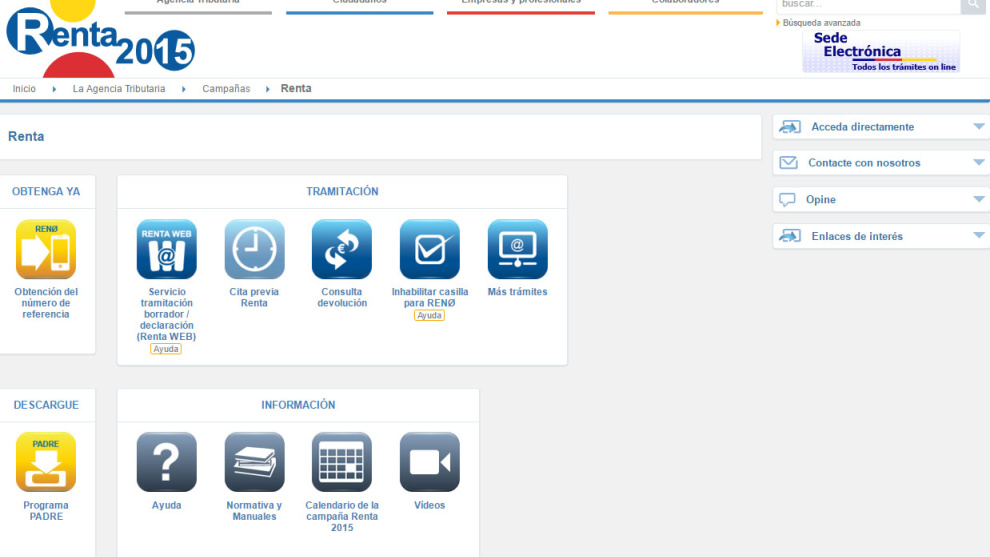Download Programa PADRE icon
Screen dimensions: 990x557
click(46, 462)
